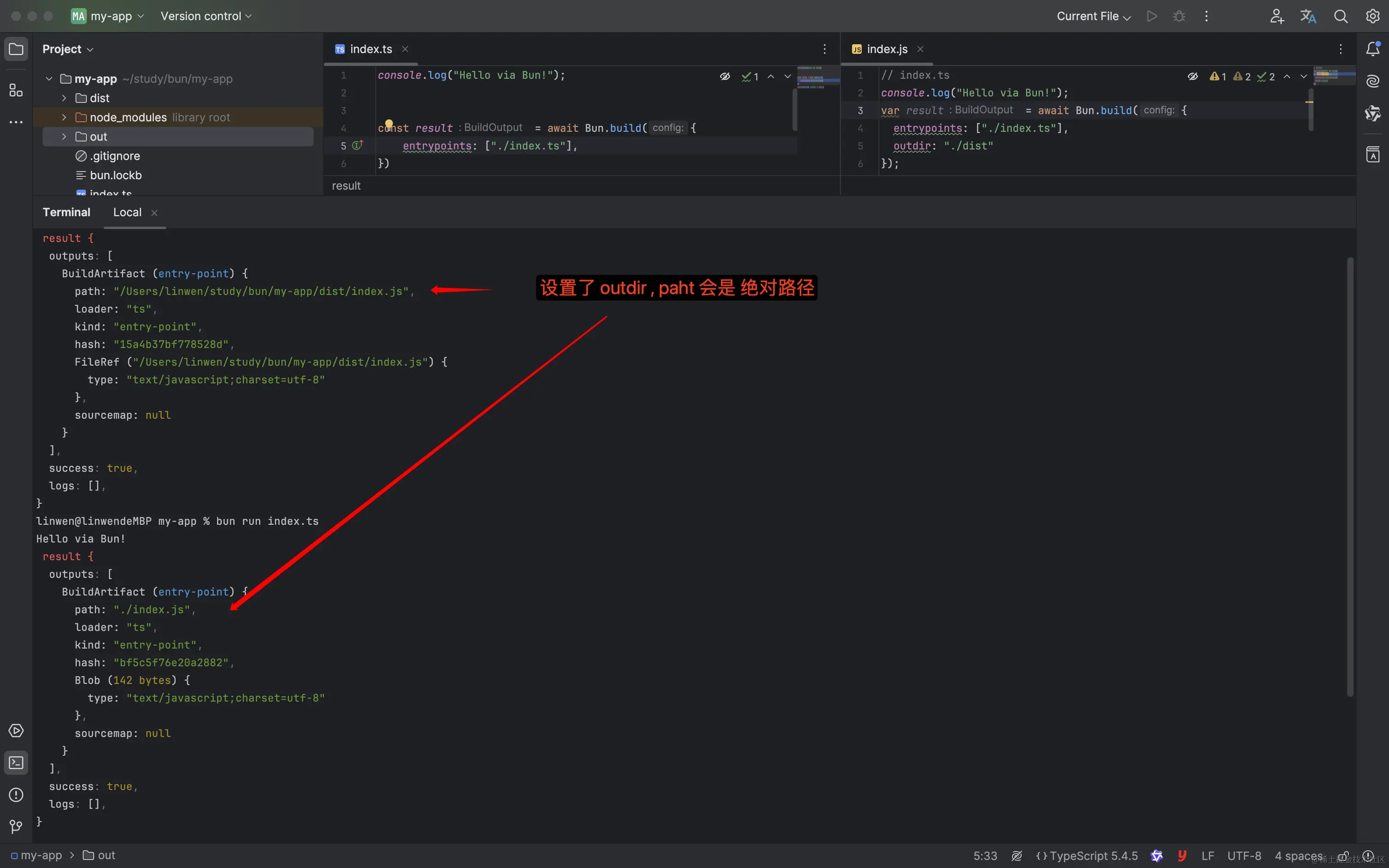Image resolution: width=1389 pixels, height=868 pixels.
Task: Open the Project view dropdown
Action: click(67, 50)
